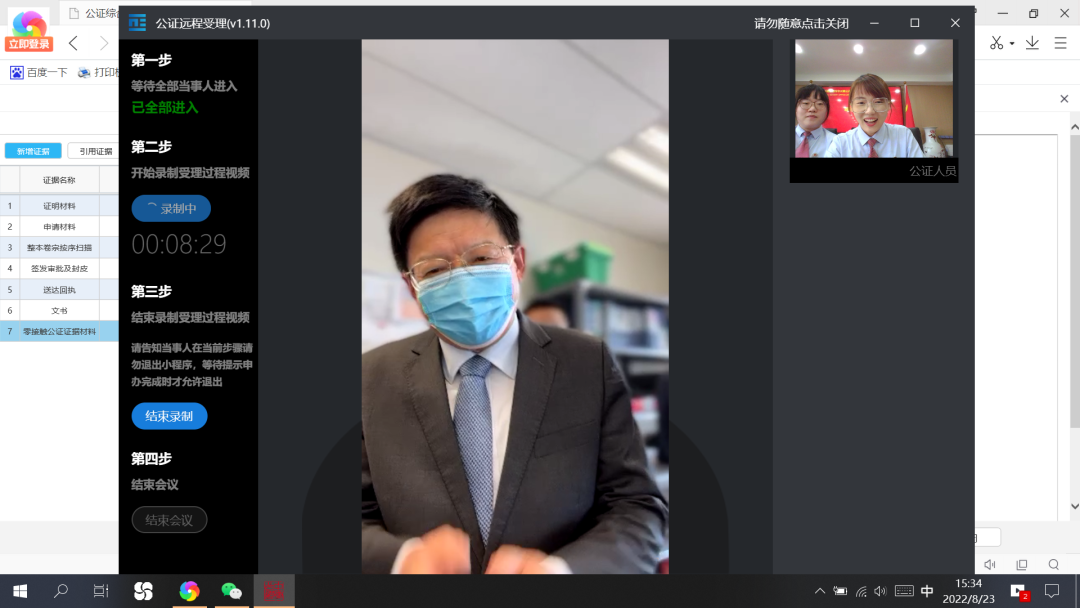The width and height of the screenshot is (1080, 608).
Task: Switch the 中 input method indicator
Action: (x=927, y=591)
